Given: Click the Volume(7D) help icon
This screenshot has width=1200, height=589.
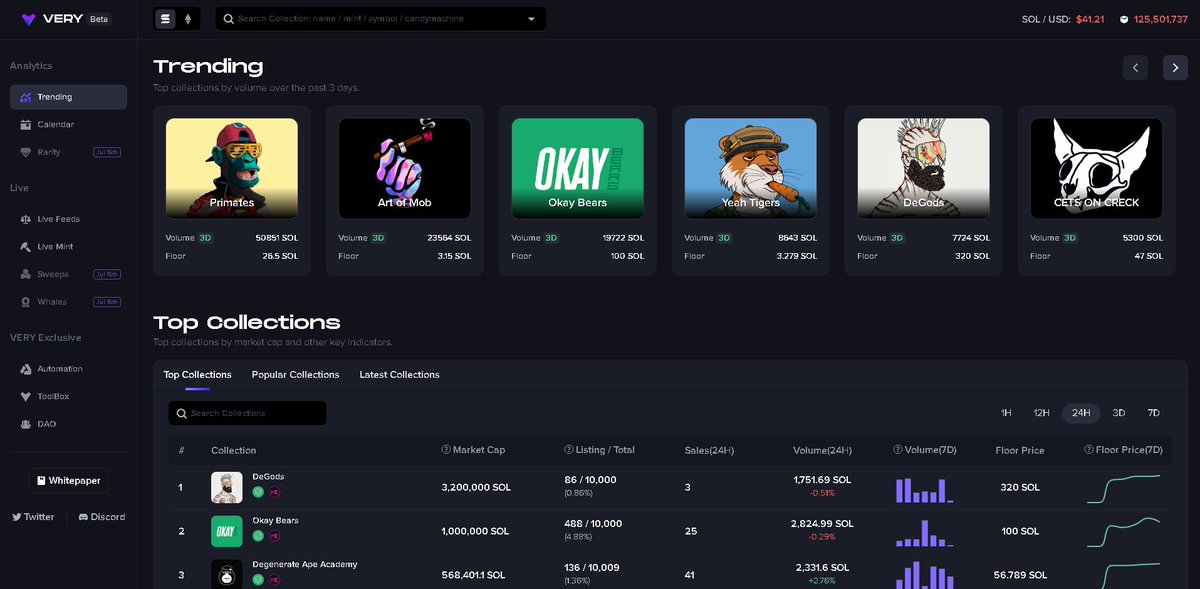Looking at the screenshot, I should [897, 450].
